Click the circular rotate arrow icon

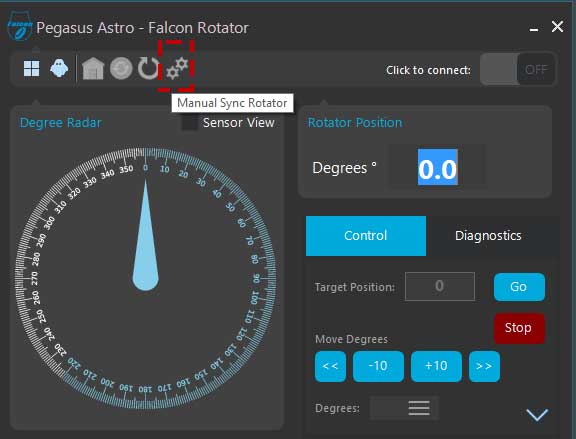click(148, 68)
